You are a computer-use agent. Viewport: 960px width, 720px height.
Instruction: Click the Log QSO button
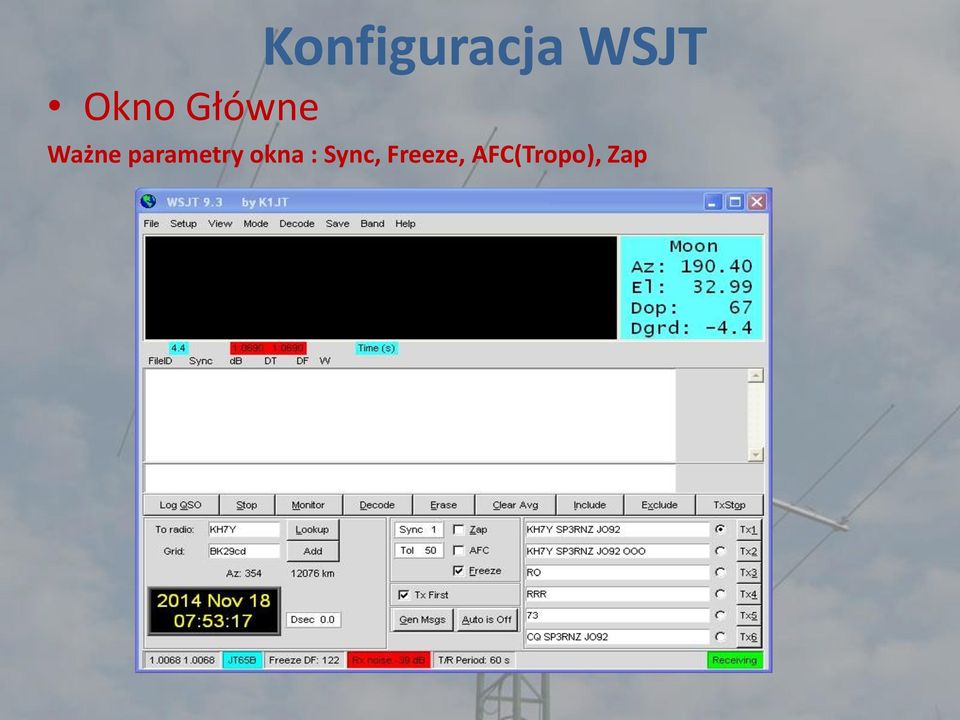tap(181, 505)
